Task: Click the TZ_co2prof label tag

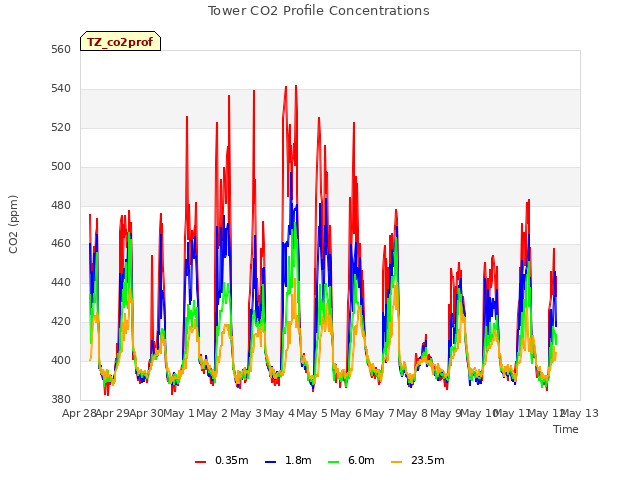Action: pos(120,41)
